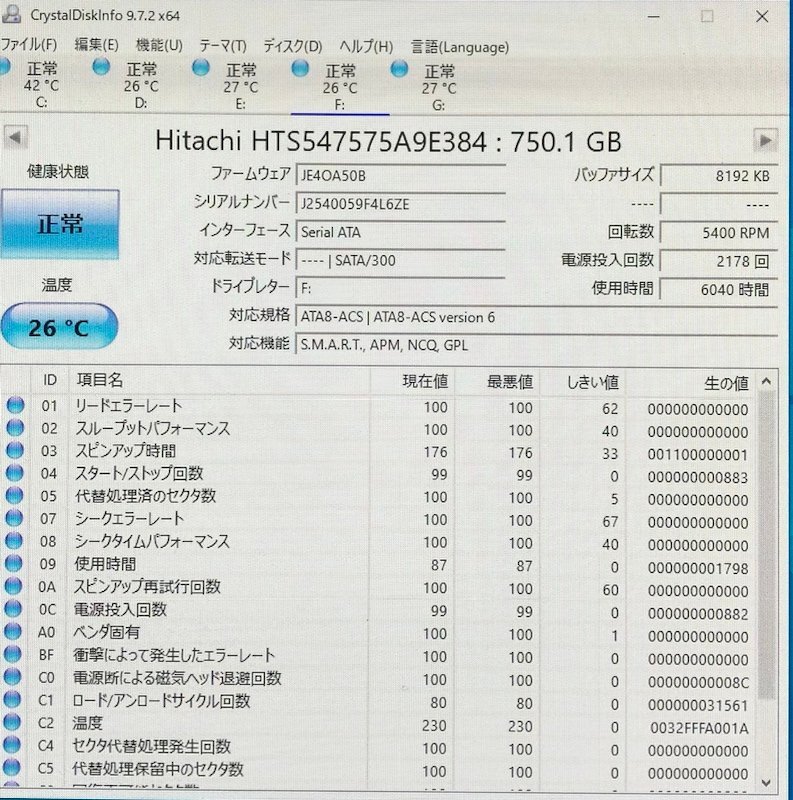The image size is (793, 800).
Task: Click status orb of row 03 スピンアップ時間
Action: click(x=15, y=450)
